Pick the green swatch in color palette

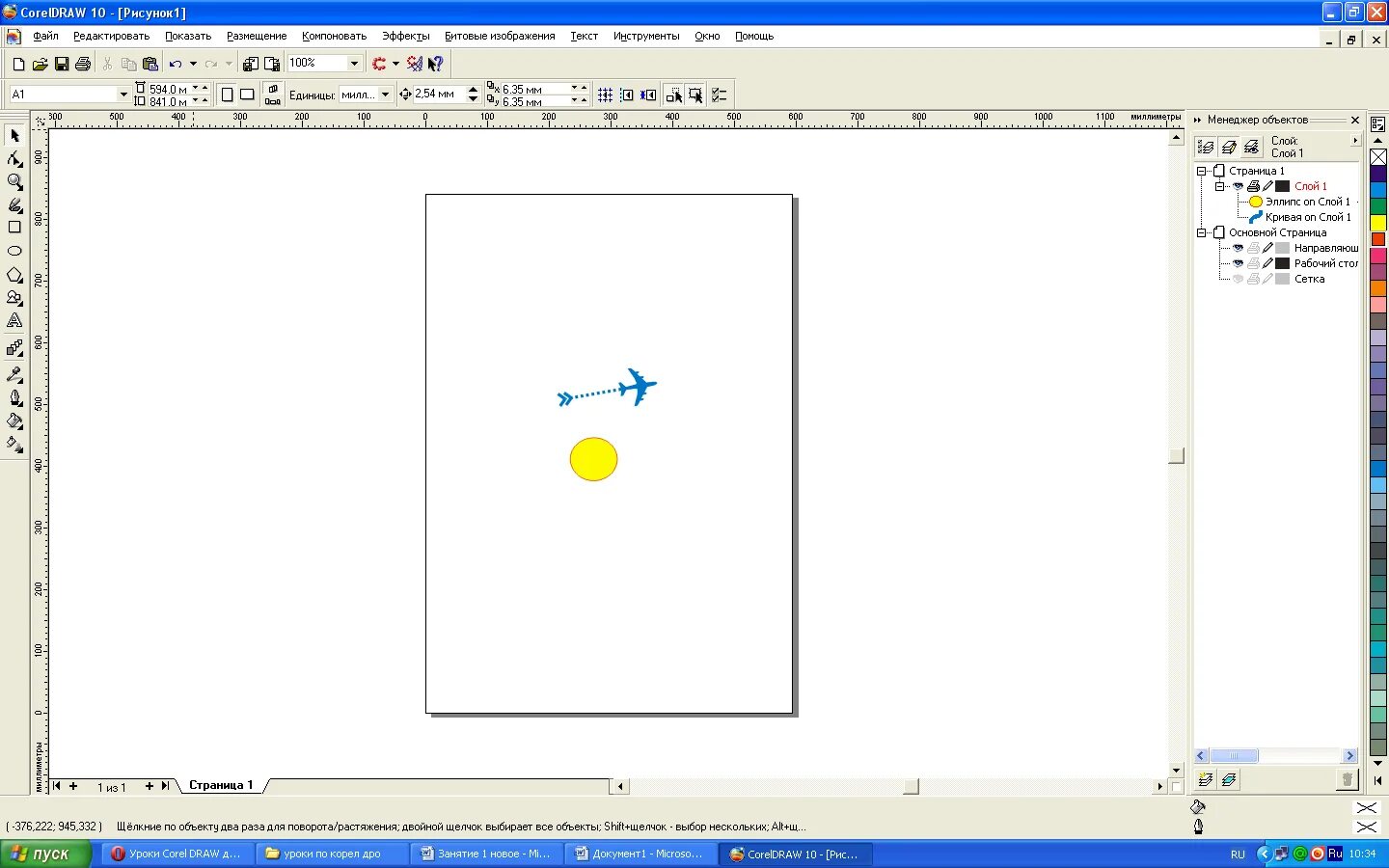click(x=1378, y=206)
